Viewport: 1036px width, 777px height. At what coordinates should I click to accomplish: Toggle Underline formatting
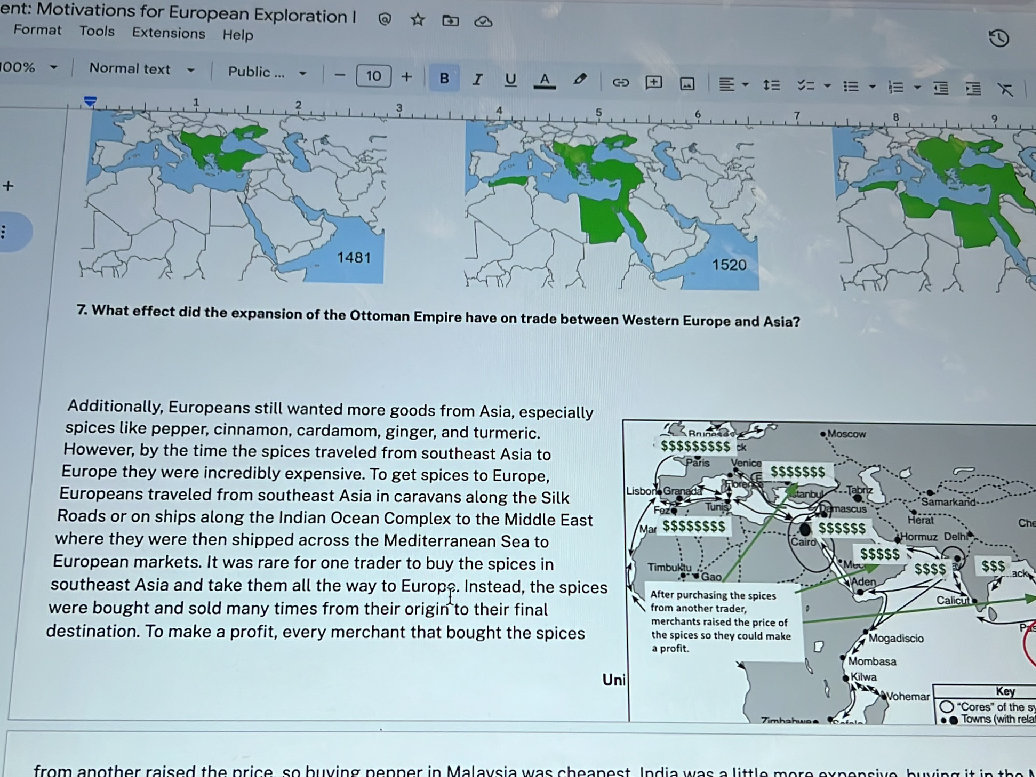tap(510, 80)
